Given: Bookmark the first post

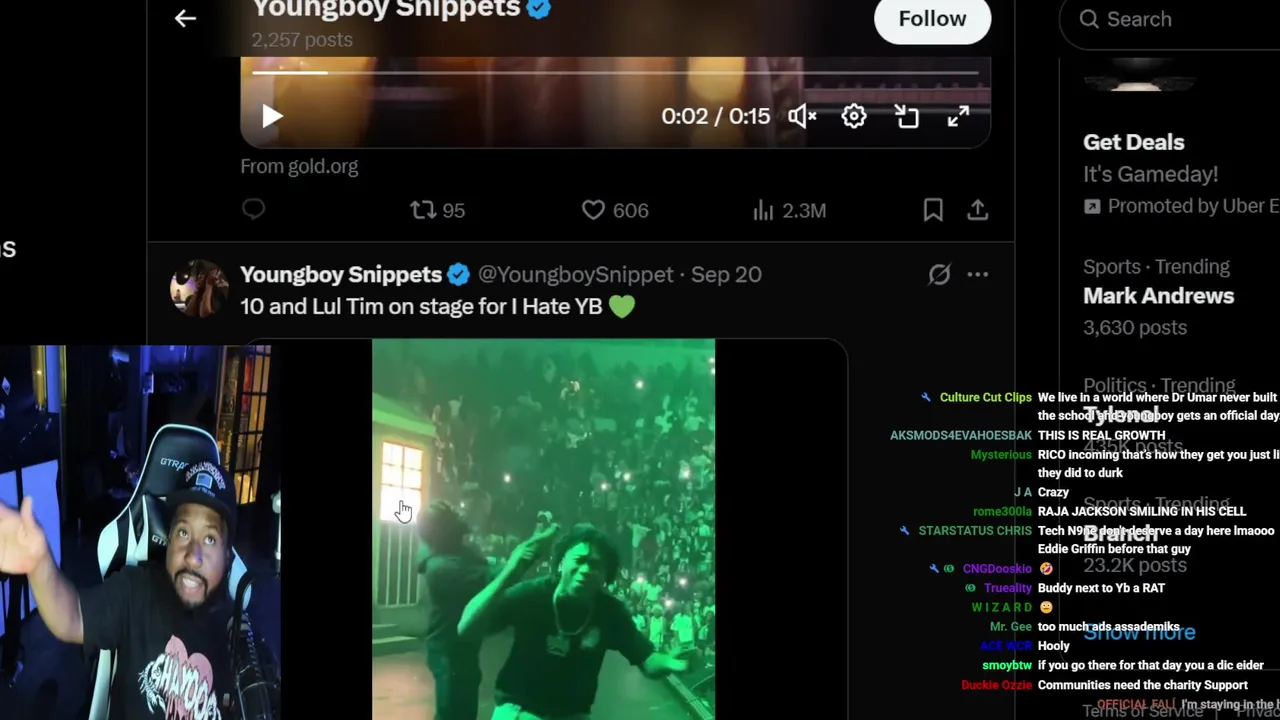Looking at the screenshot, I should pos(933,209).
